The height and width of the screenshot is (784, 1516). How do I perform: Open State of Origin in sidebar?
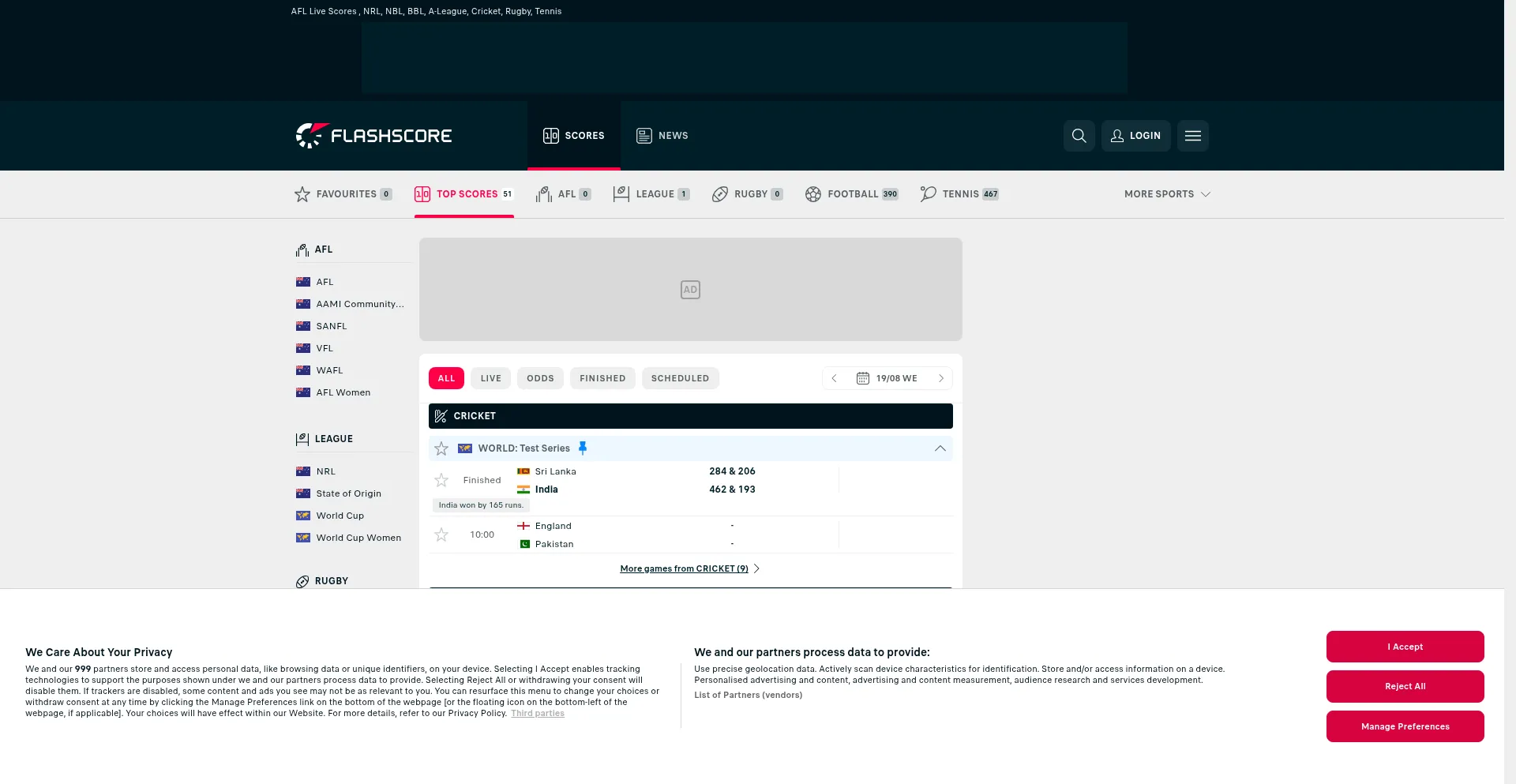(348, 493)
